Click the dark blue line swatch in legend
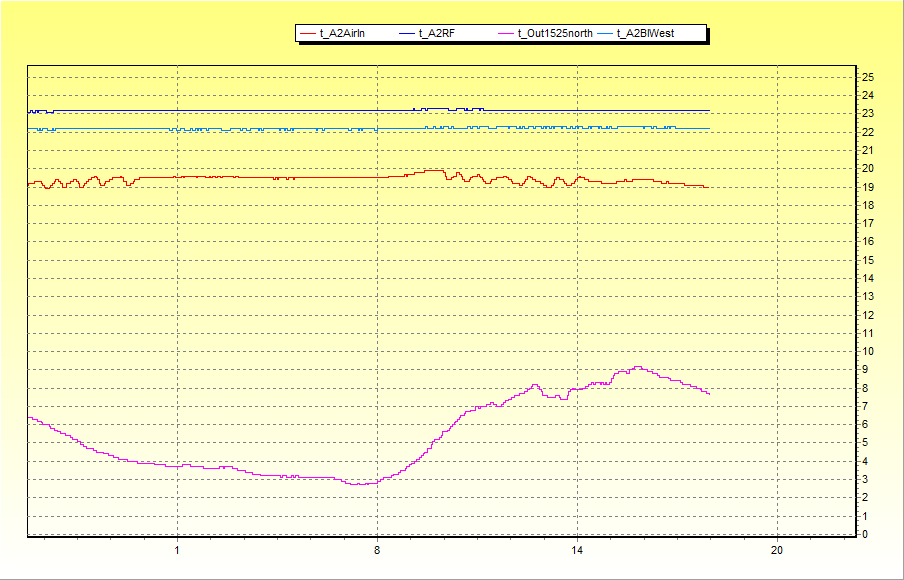 click(407, 34)
